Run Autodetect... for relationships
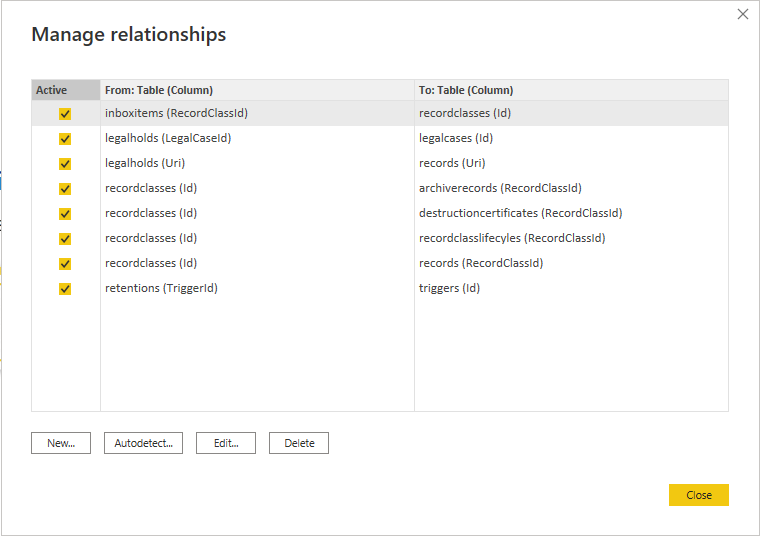 tap(143, 443)
